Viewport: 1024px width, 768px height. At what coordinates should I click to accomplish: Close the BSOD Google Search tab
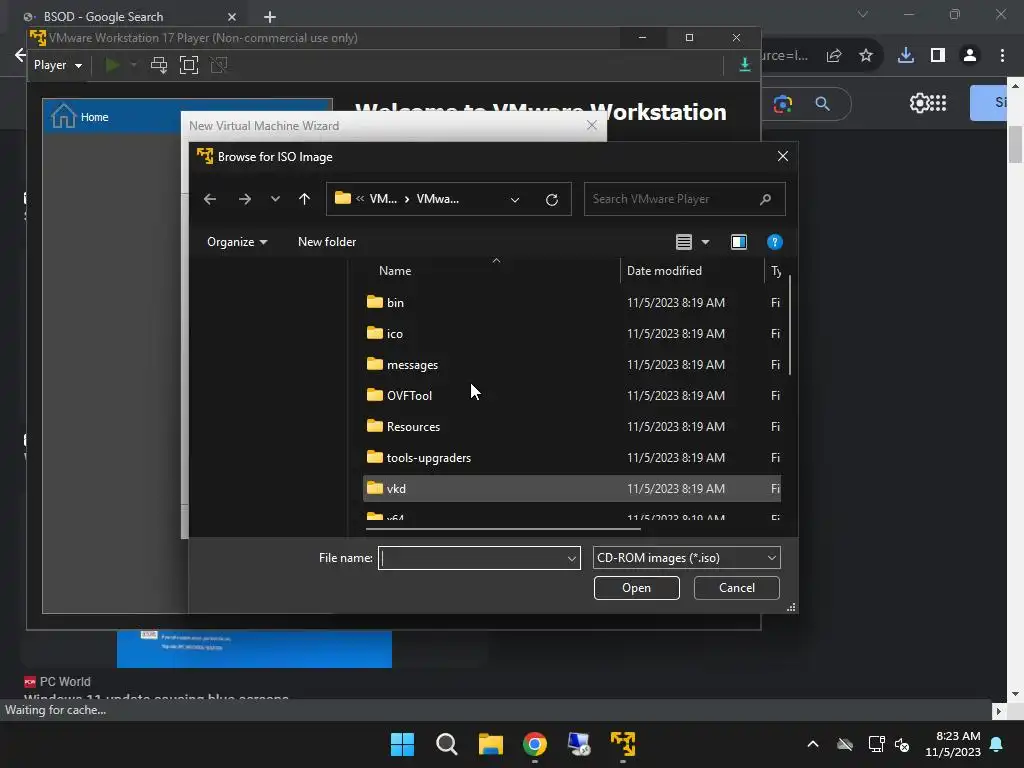(232, 17)
